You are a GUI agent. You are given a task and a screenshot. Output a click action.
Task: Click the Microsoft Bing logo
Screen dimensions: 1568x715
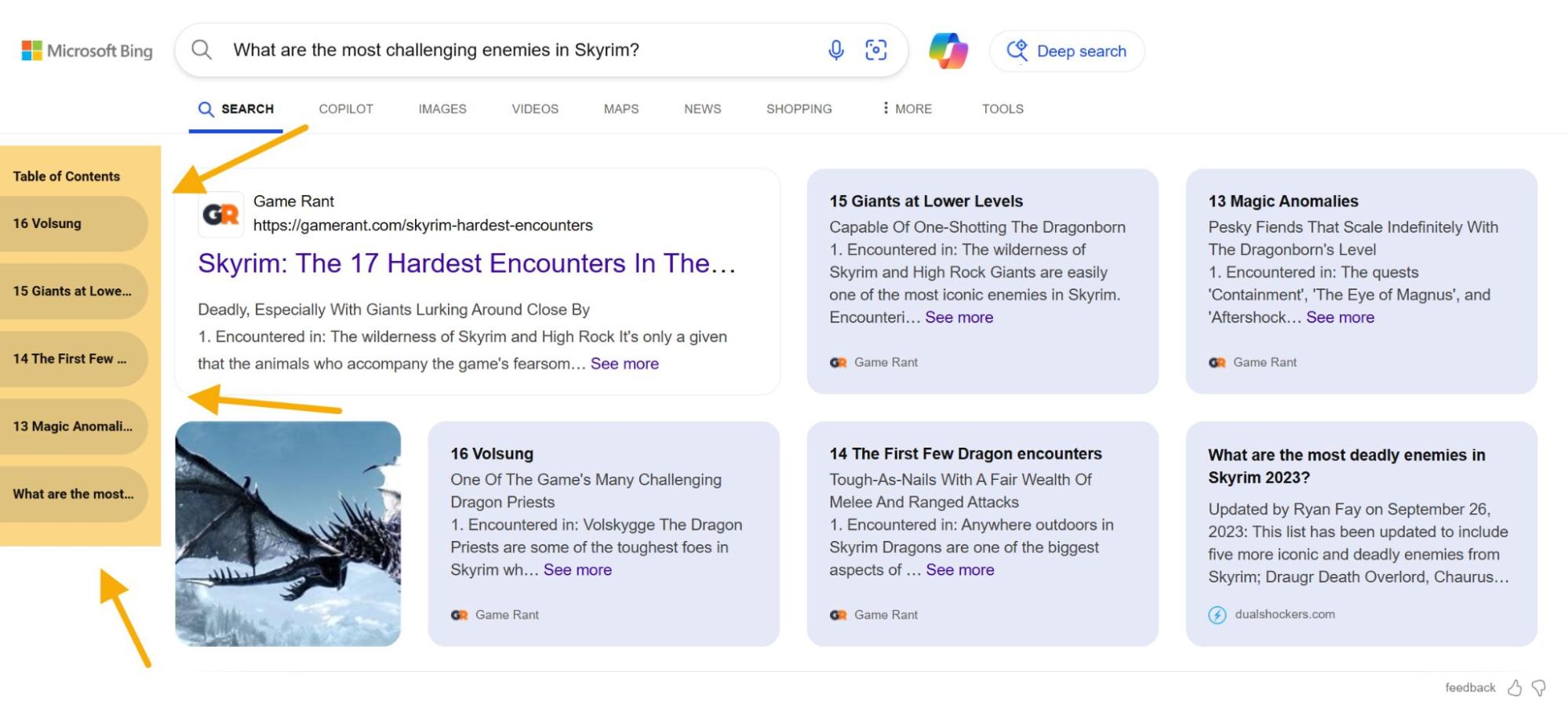86,50
